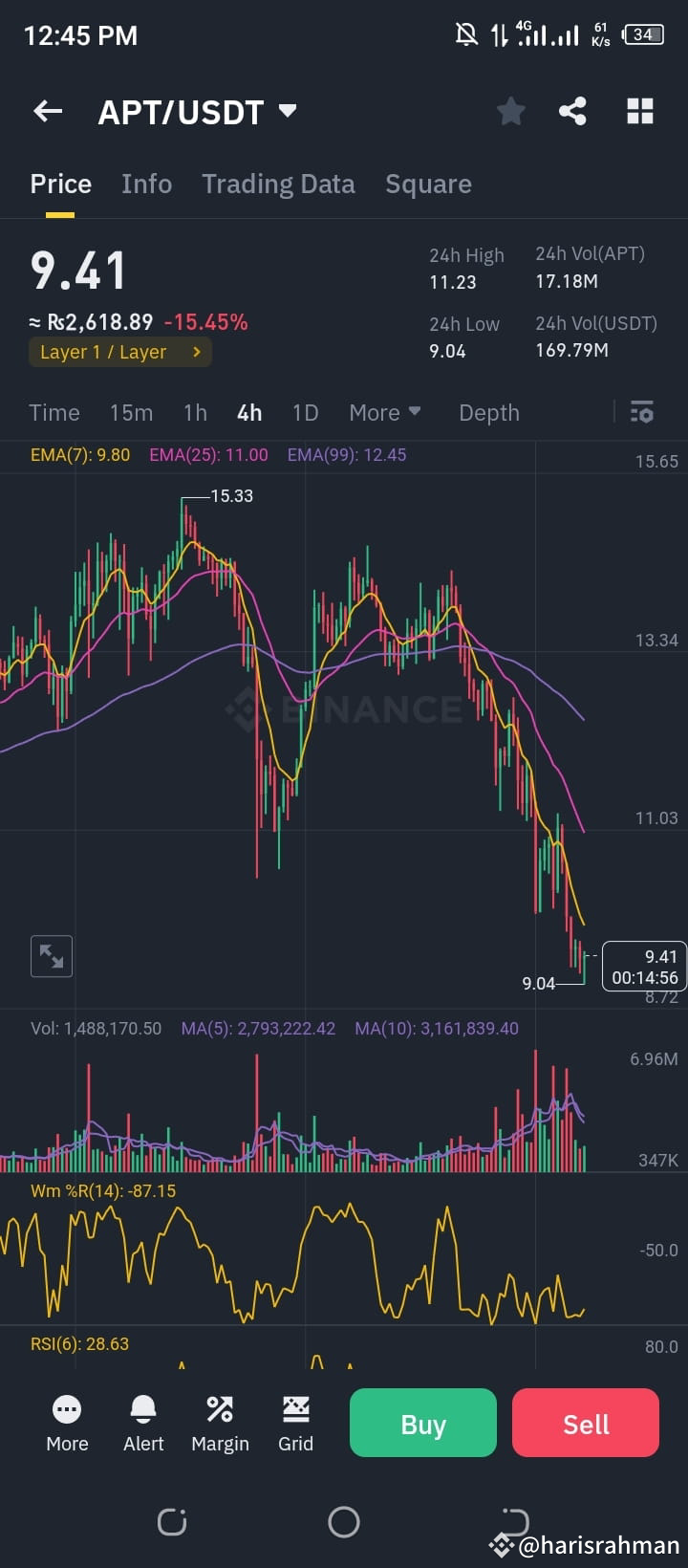Switch timeframe to 1D

click(x=305, y=412)
